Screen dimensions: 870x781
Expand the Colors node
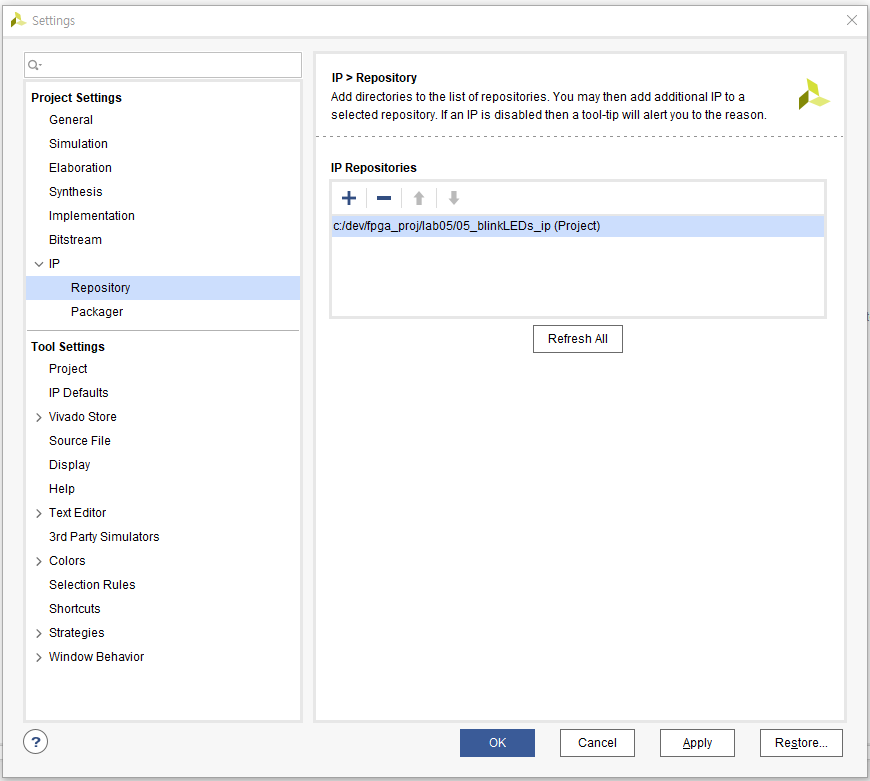pos(39,561)
